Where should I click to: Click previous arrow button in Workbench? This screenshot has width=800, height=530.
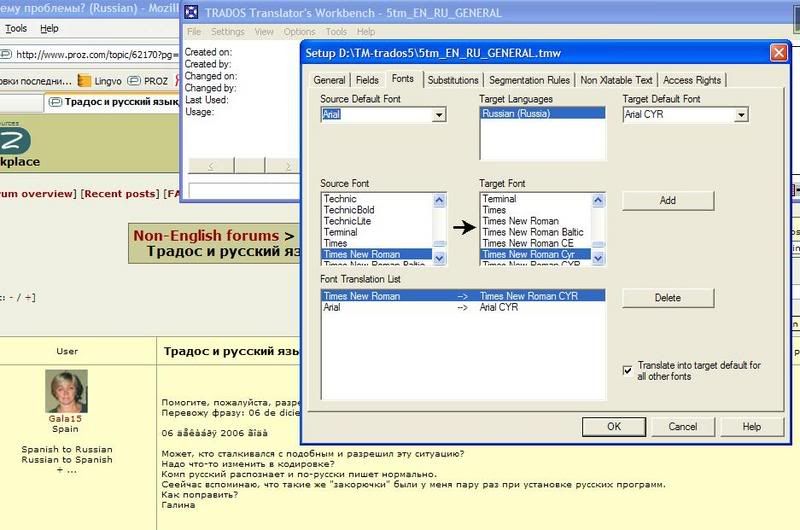[211, 166]
